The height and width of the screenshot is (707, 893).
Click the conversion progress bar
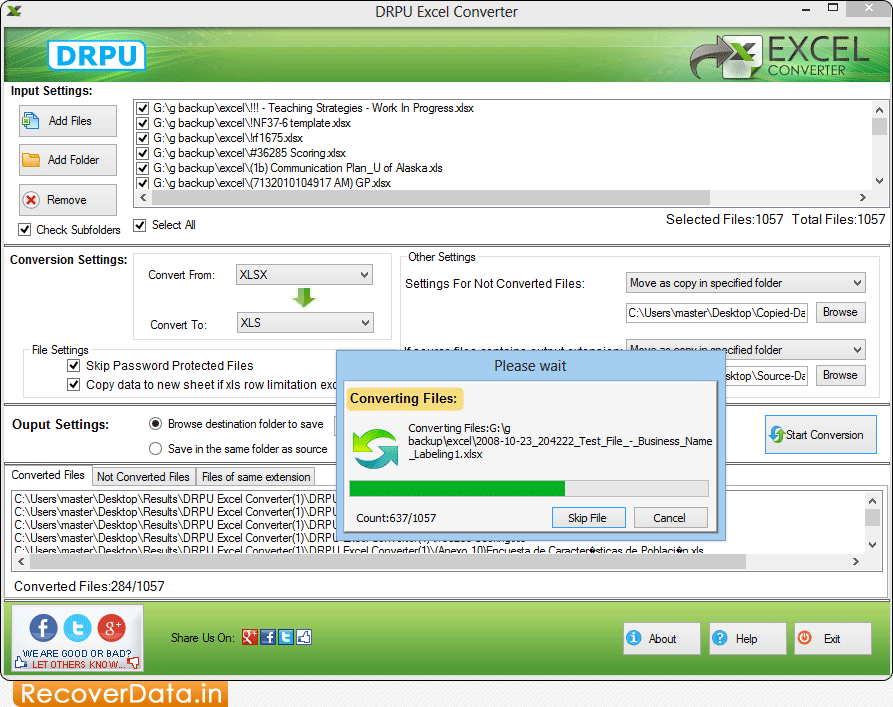pyautogui.click(x=529, y=488)
